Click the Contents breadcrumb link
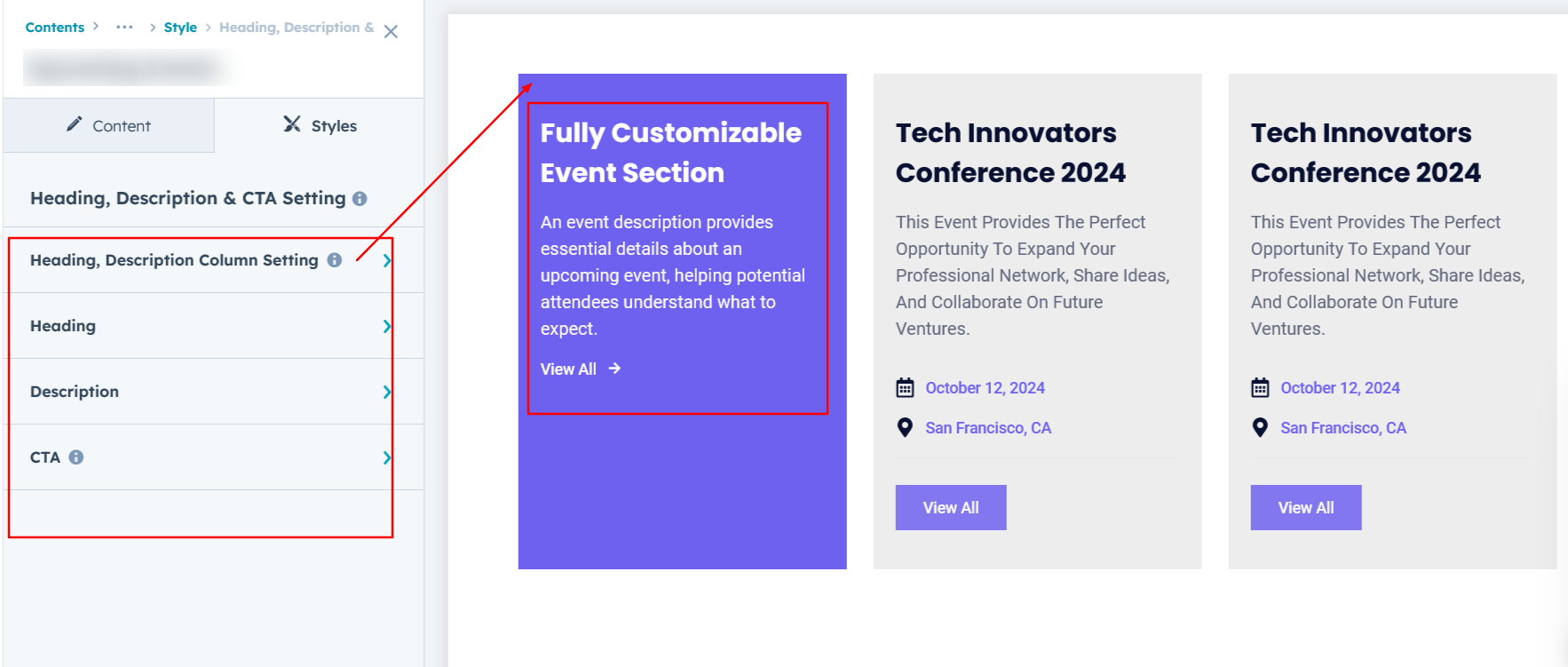This screenshot has width=1568, height=667. tap(54, 28)
